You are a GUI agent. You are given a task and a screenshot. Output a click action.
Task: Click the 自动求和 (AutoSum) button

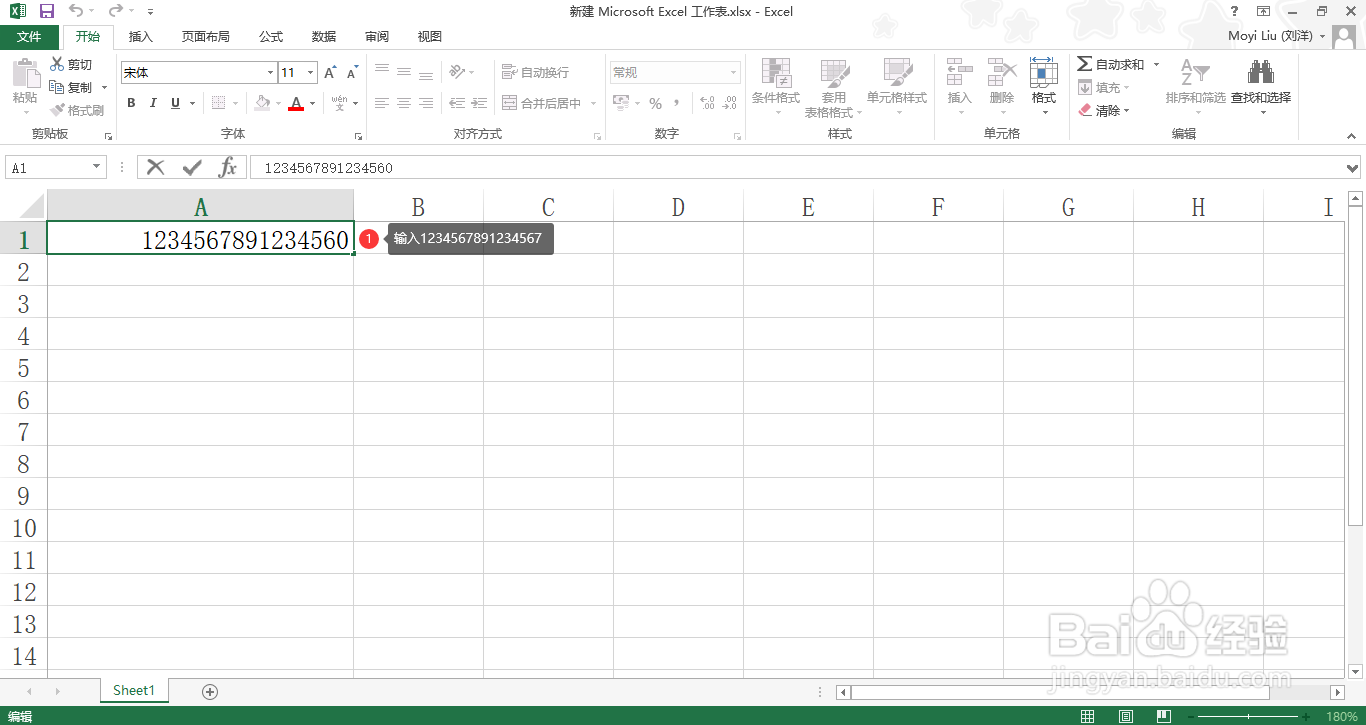tap(1111, 64)
